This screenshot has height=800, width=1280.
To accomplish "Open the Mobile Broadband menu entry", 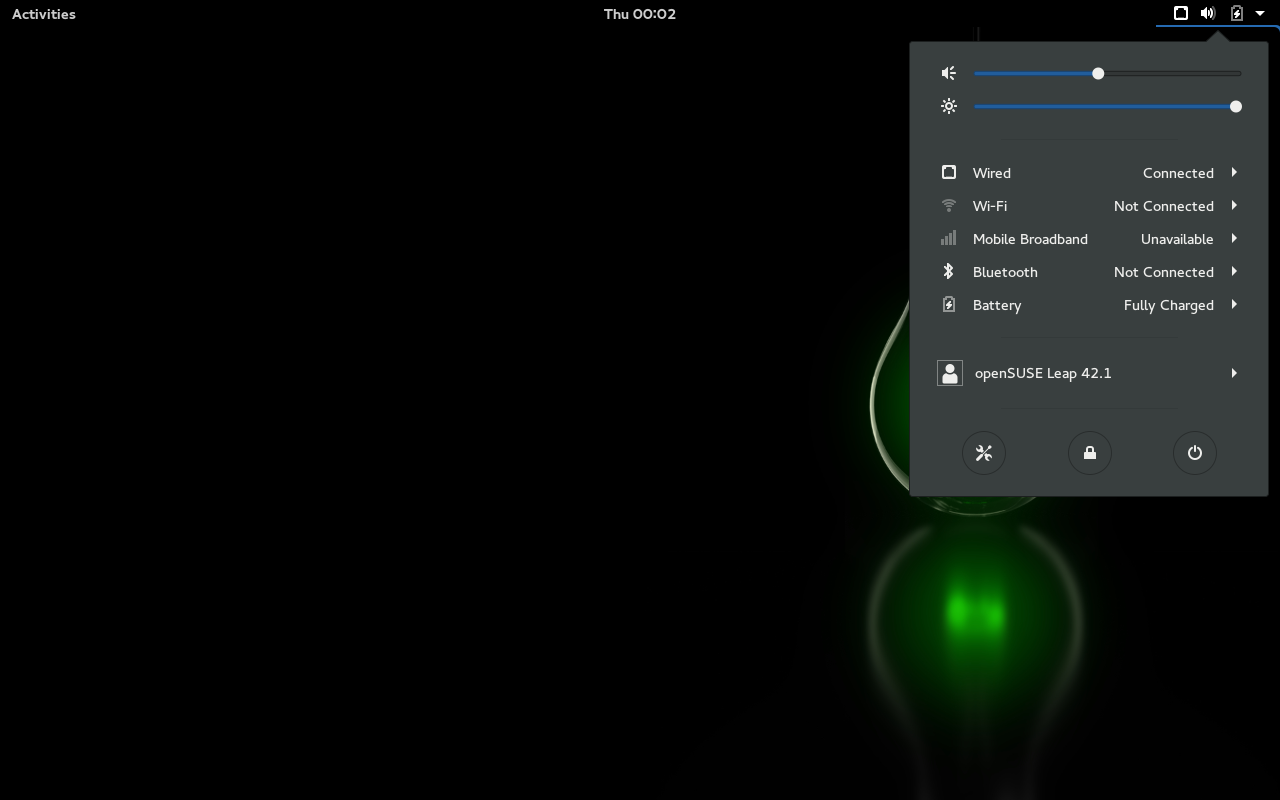I will coord(1030,239).
